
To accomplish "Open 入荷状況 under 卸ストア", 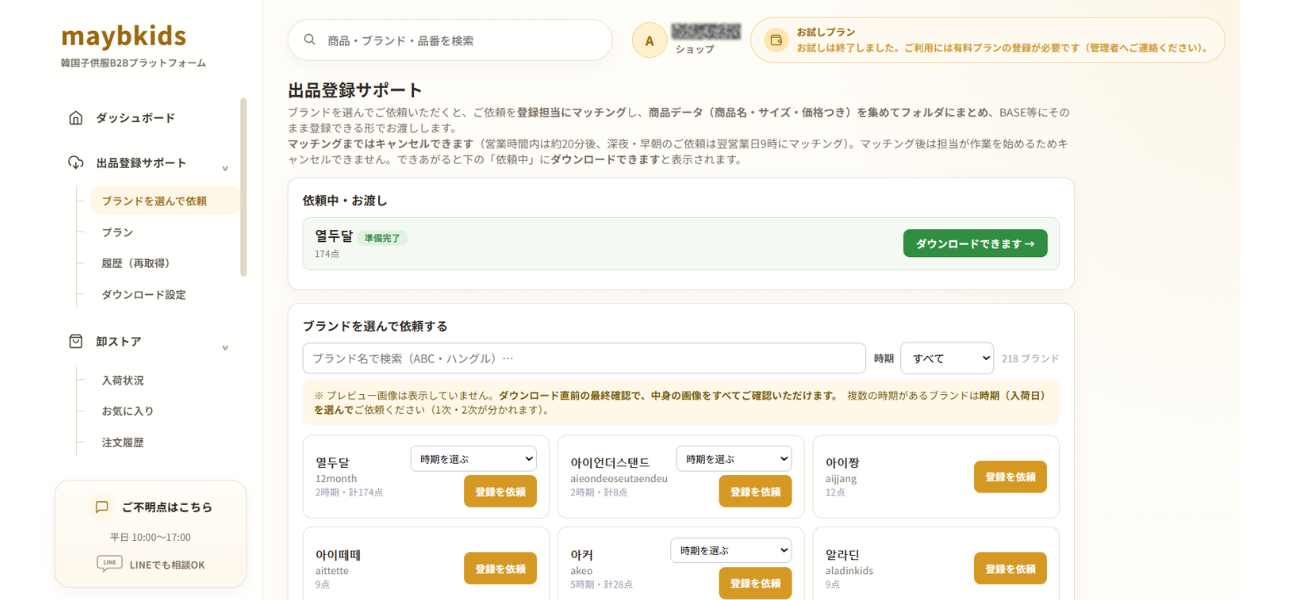I will 122,380.
